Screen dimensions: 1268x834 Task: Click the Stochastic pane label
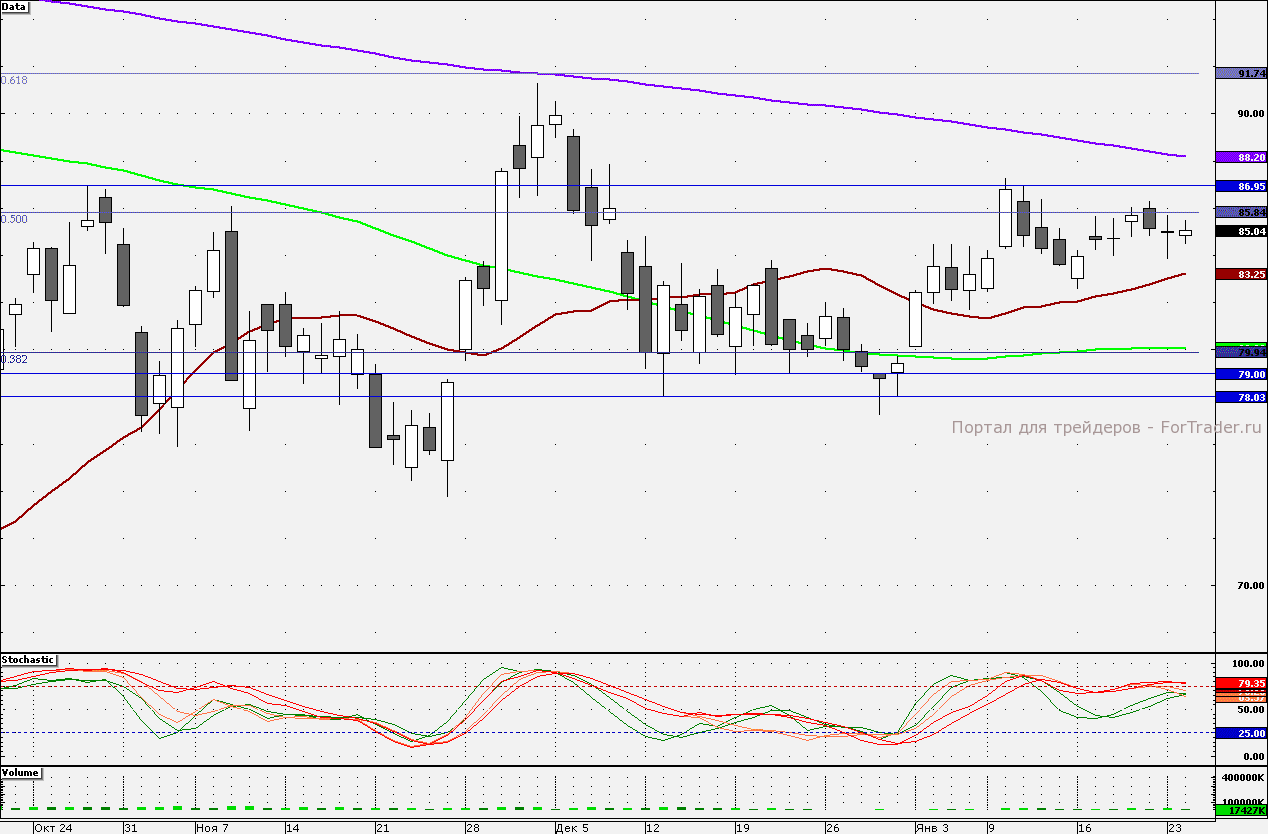(x=28, y=660)
